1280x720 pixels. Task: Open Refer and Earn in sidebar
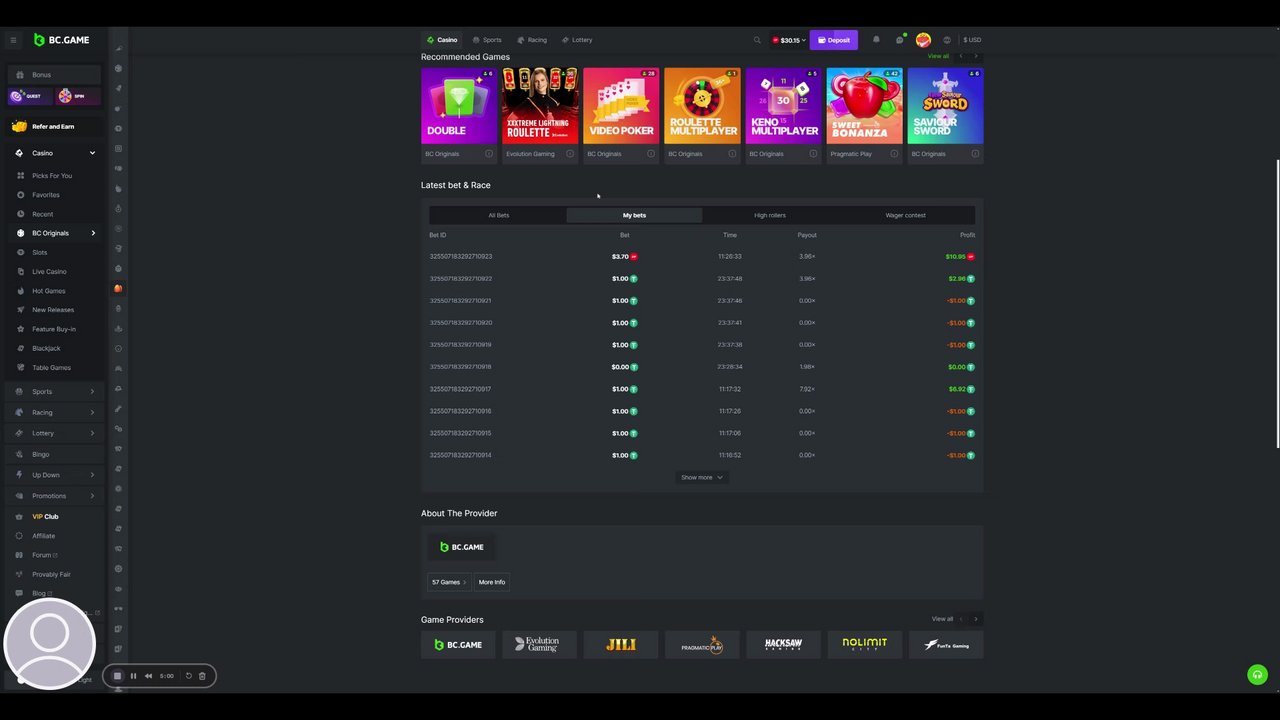point(54,127)
